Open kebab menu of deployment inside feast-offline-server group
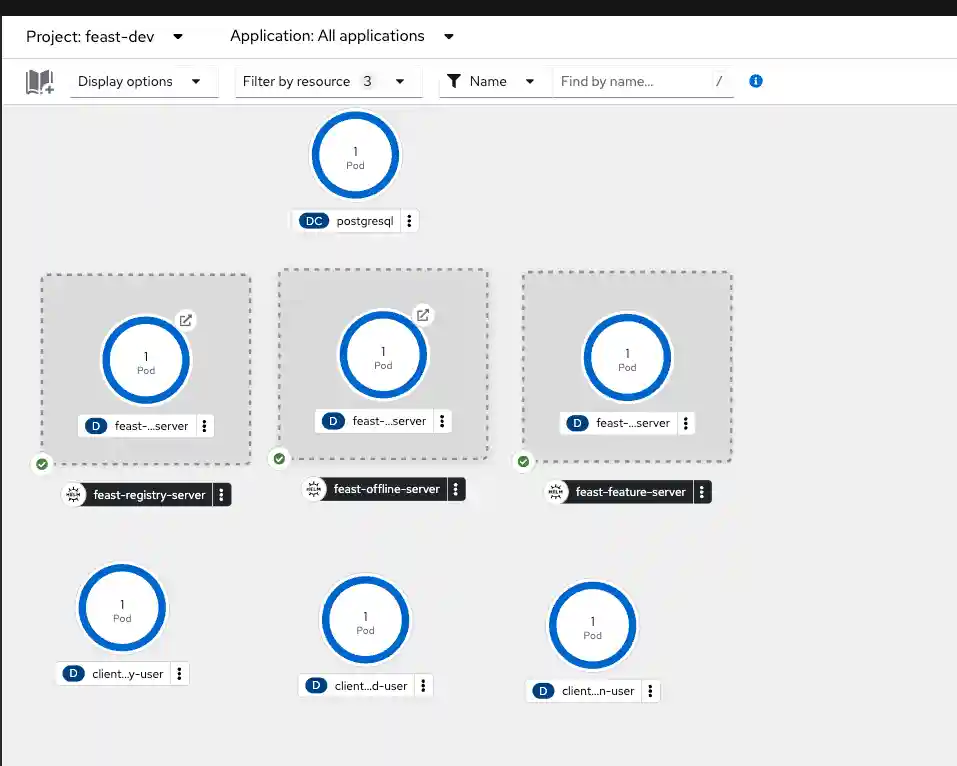This screenshot has height=766, width=957. pyautogui.click(x=442, y=421)
